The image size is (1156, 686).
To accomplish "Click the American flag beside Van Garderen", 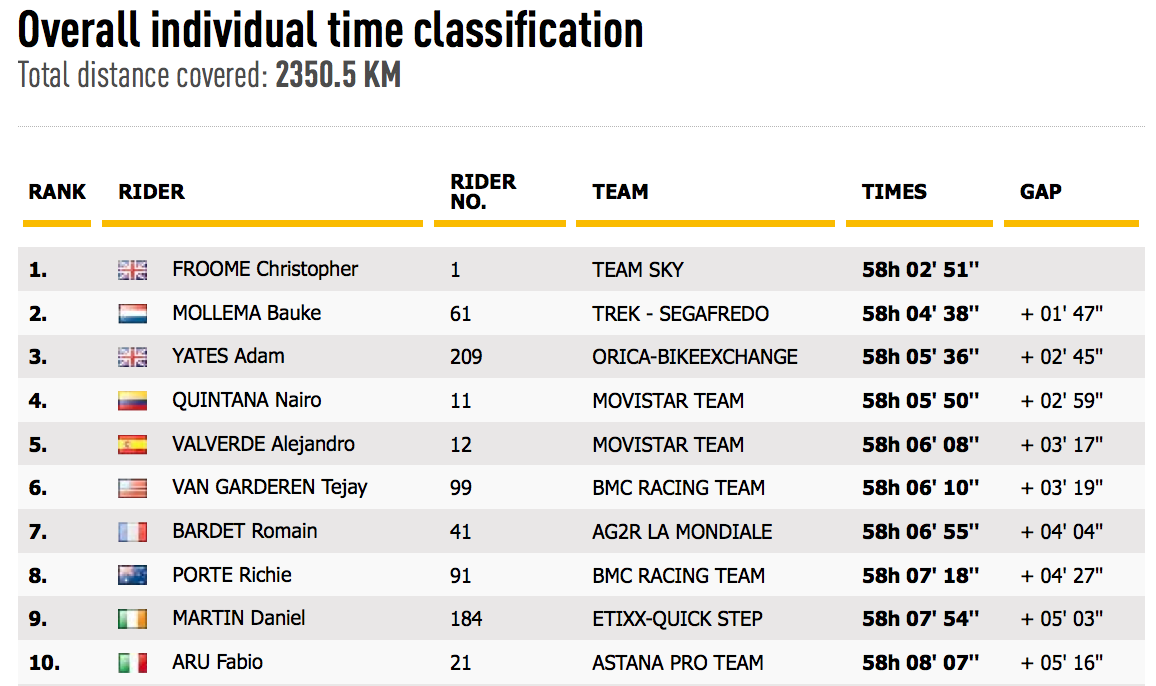I will click(x=132, y=488).
